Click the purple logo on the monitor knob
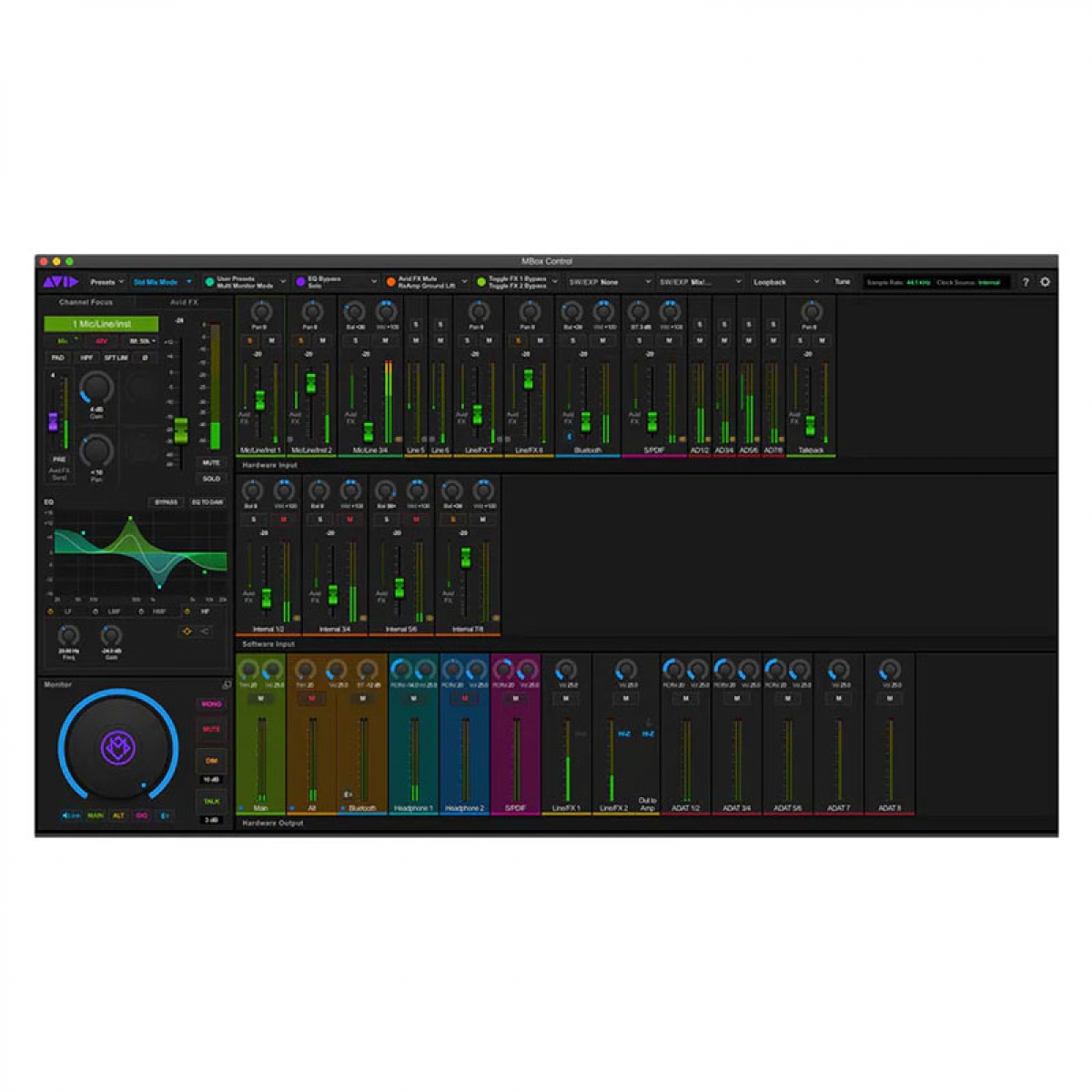This screenshot has width=1092, height=1092. pyautogui.click(x=118, y=749)
